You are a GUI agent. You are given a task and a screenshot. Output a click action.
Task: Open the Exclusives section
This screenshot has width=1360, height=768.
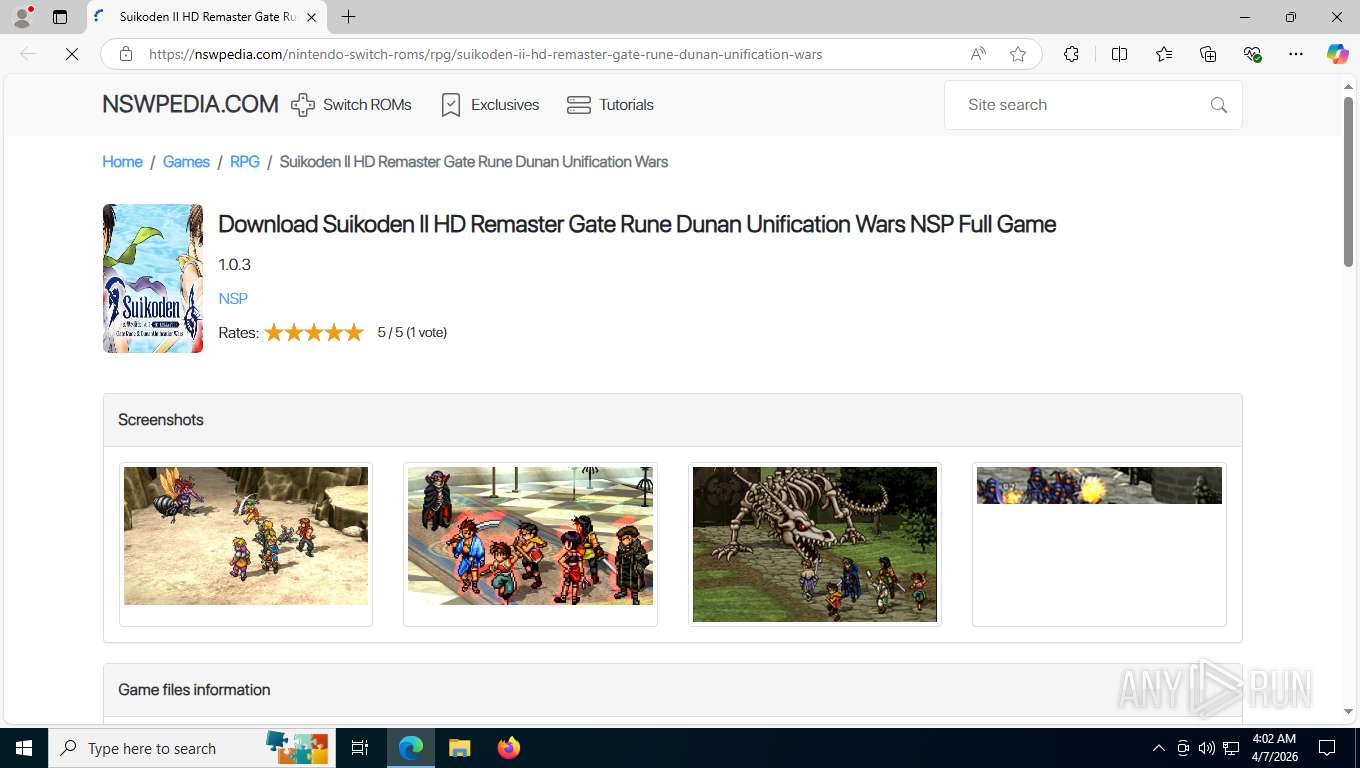click(x=490, y=105)
